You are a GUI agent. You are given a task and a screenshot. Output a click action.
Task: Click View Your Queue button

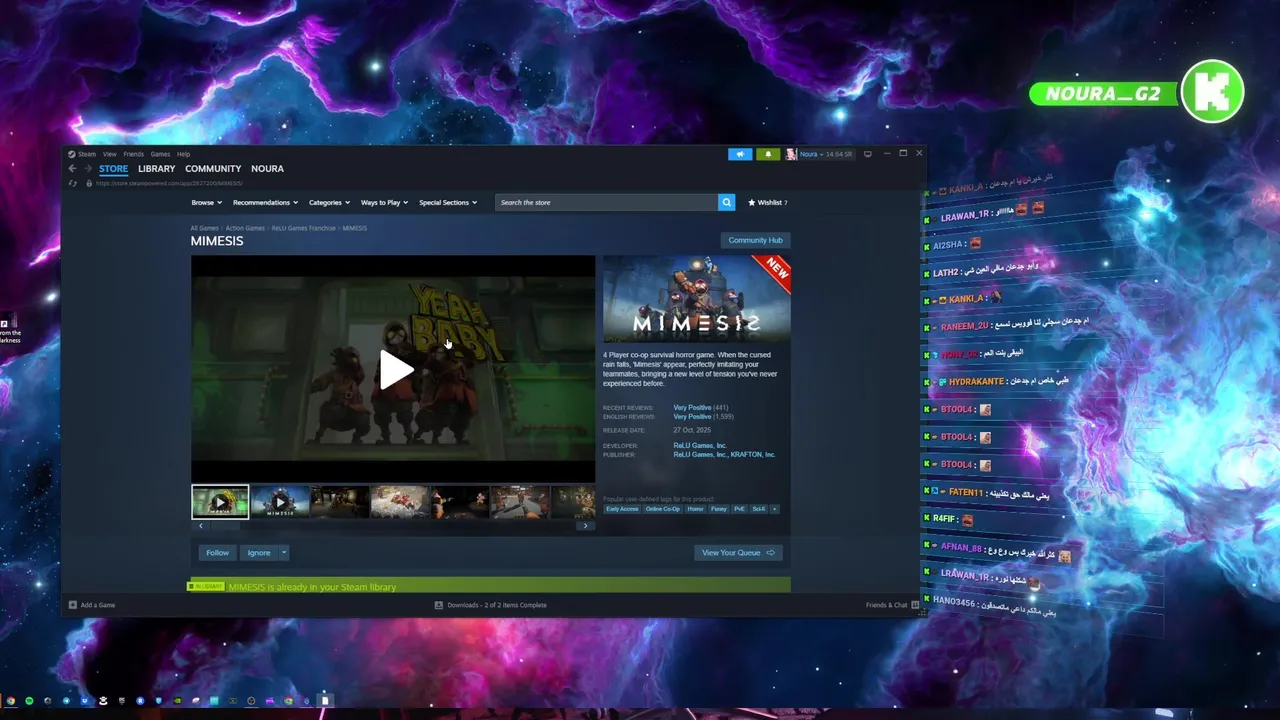(x=738, y=552)
